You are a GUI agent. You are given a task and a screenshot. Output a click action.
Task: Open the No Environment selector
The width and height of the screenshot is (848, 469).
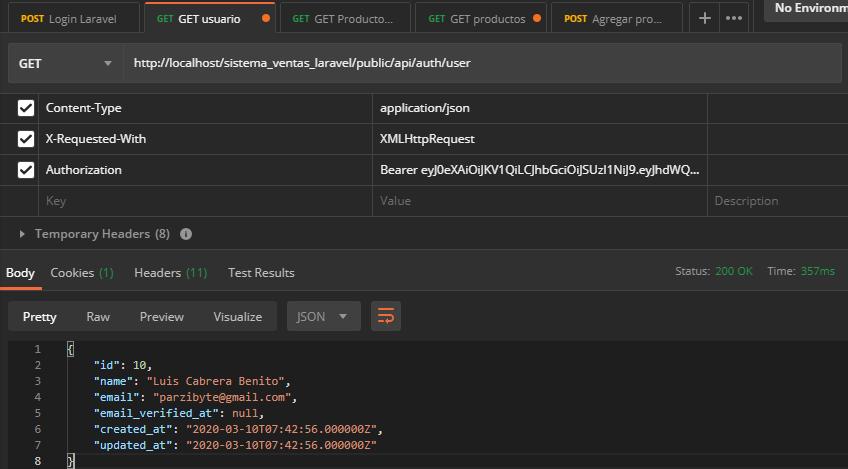tap(806, 9)
